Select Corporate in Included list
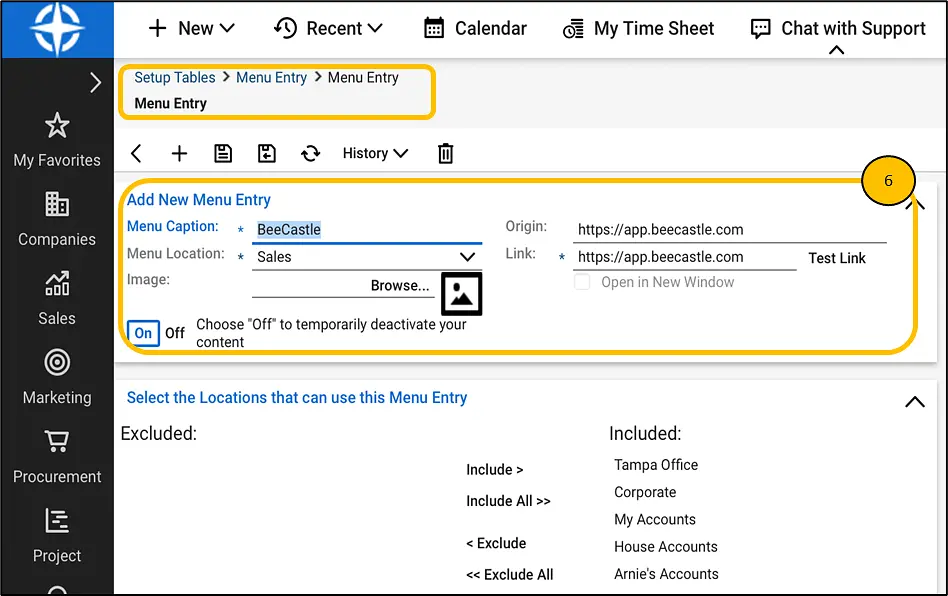948x596 pixels. pos(645,492)
